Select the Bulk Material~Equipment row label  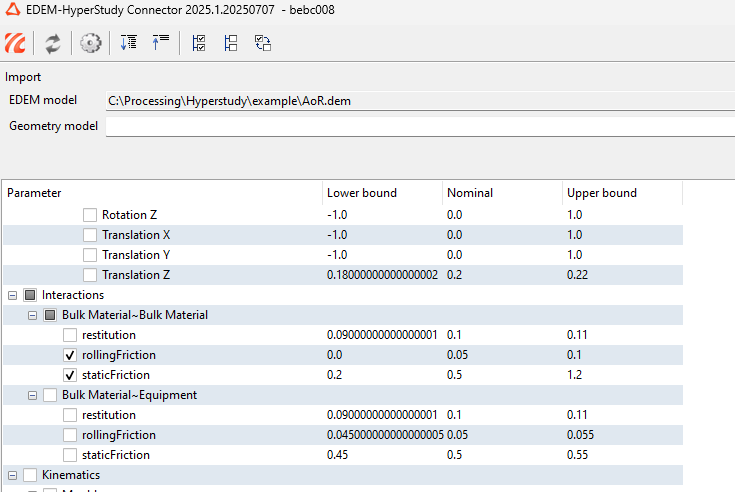129,395
